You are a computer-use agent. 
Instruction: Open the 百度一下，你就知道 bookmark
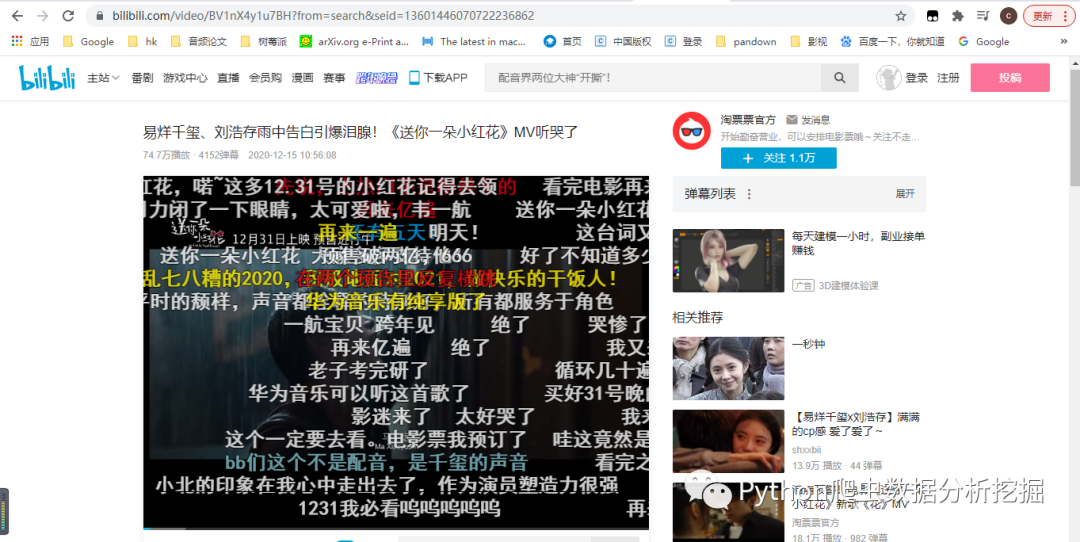[892, 41]
